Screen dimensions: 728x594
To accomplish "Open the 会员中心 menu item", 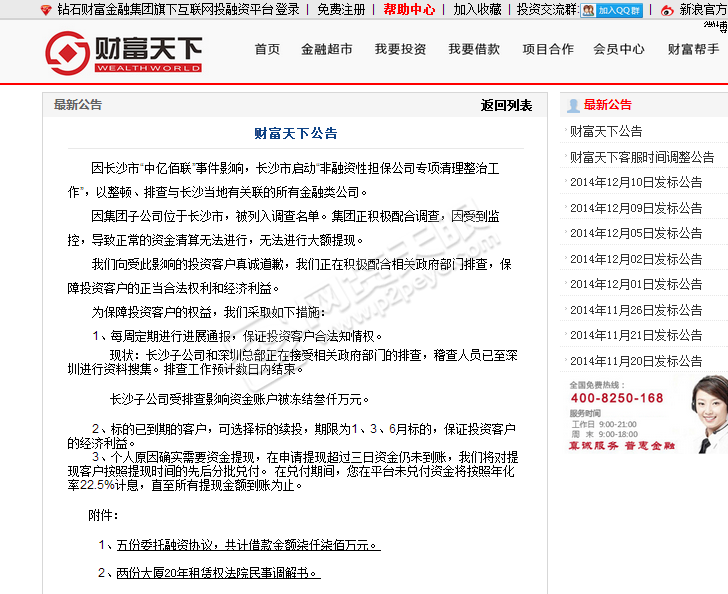I will click(619, 49).
